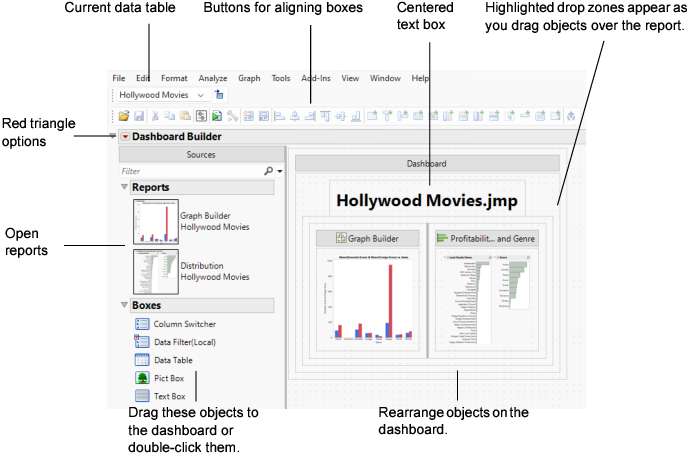Open the Edit menu
This screenshot has height=463, width=693.
pyautogui.click(x=143, y=78)
